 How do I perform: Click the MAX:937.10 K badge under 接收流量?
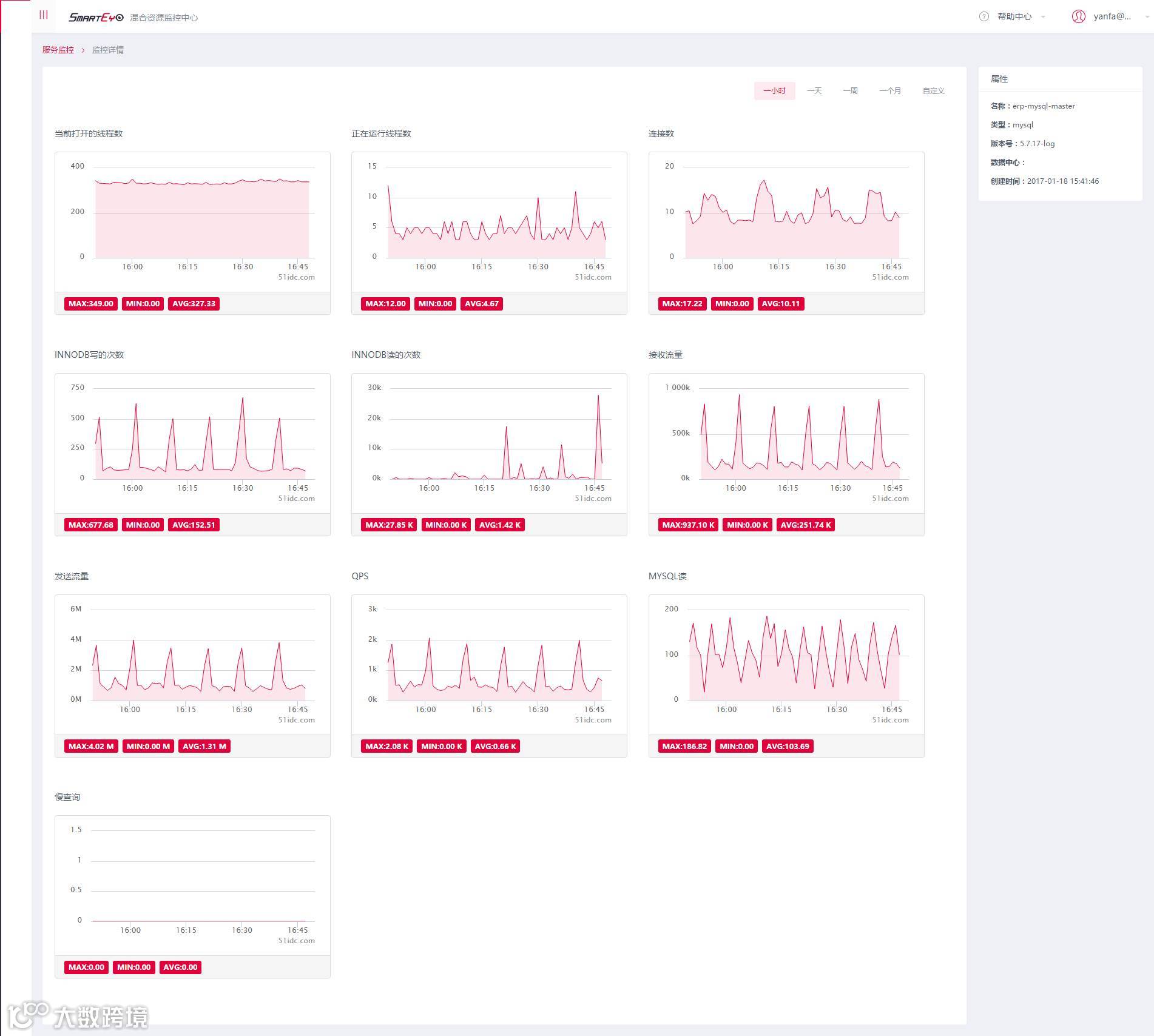click(x=688, y=525)
